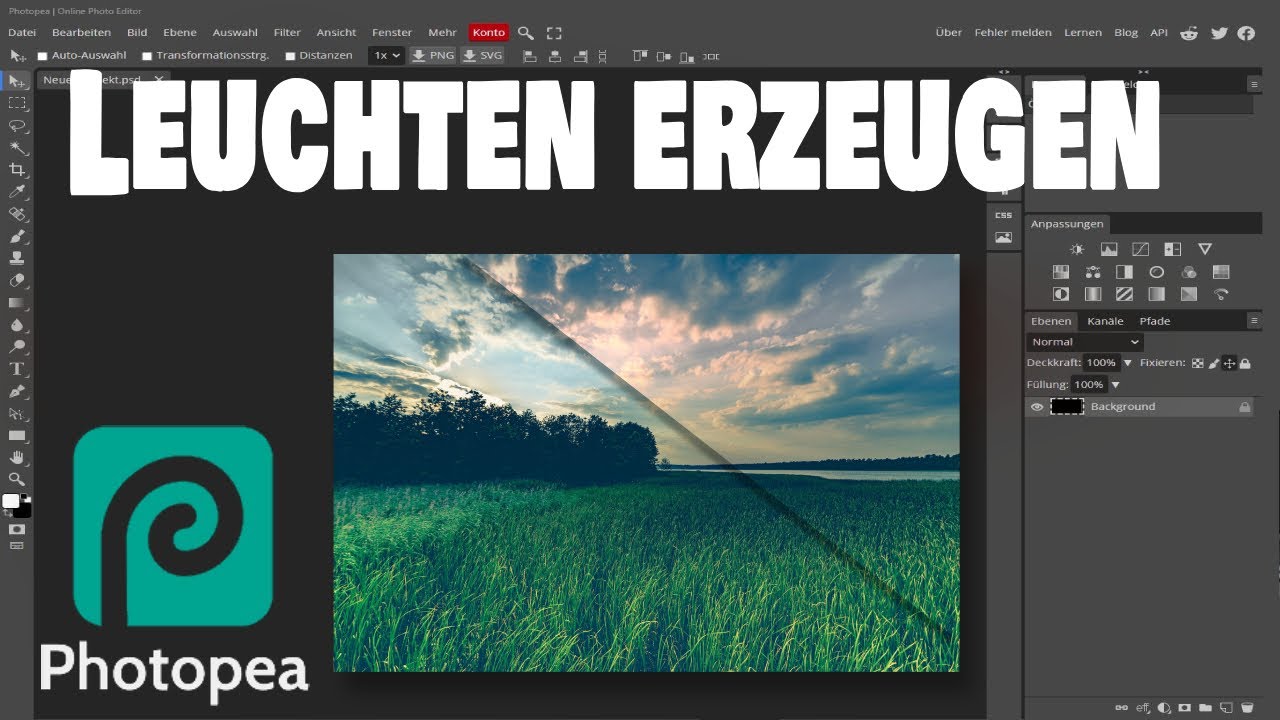
Task: Select the Lasso tool
Action: (17, 125)
